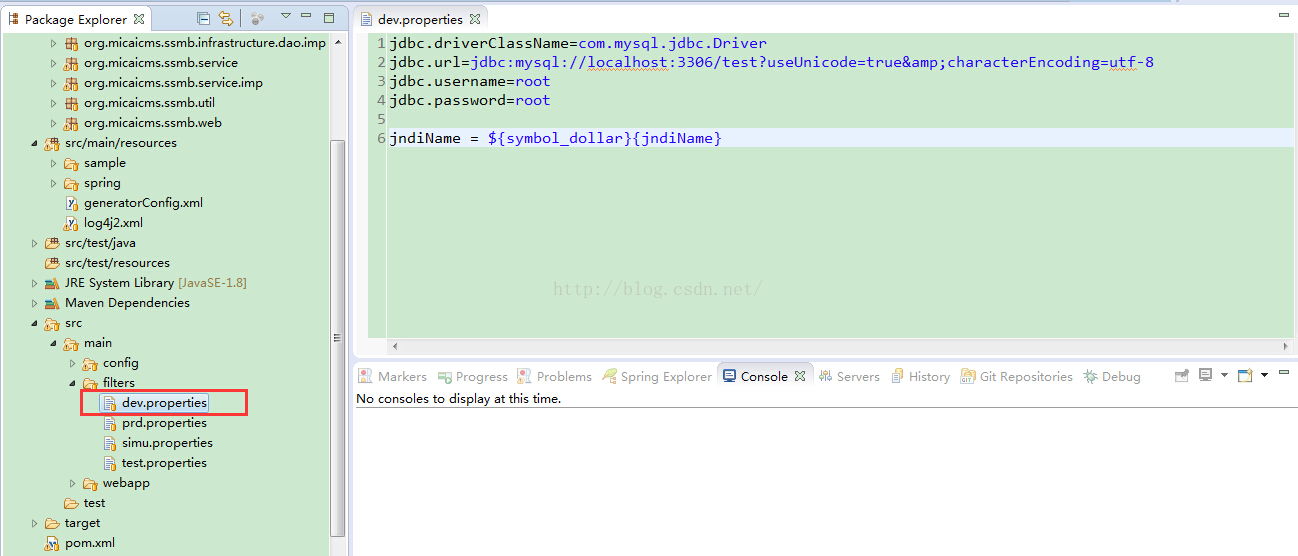Click editor horizontal scrollbar left arrow

[393, 346]
